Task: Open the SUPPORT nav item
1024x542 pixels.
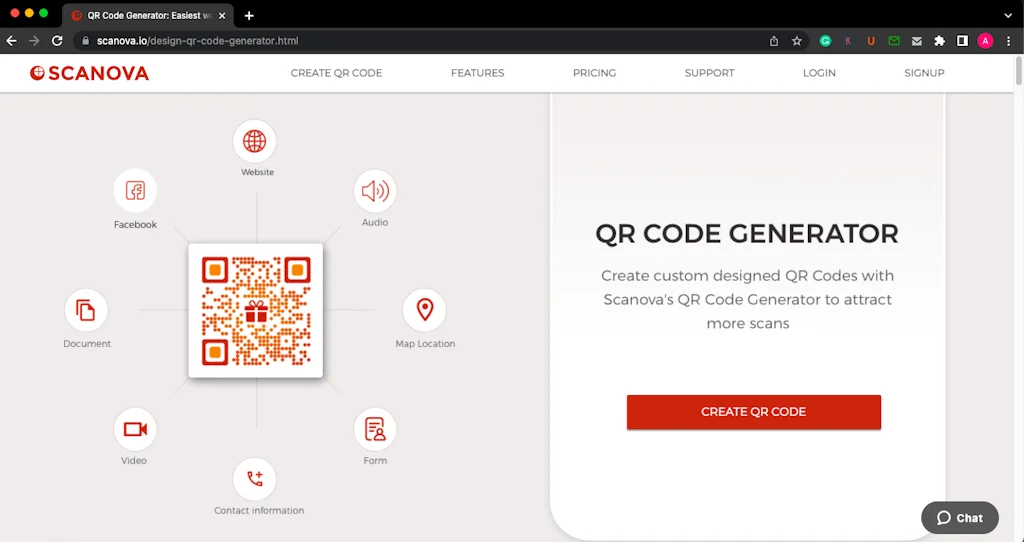Action: 709,73
